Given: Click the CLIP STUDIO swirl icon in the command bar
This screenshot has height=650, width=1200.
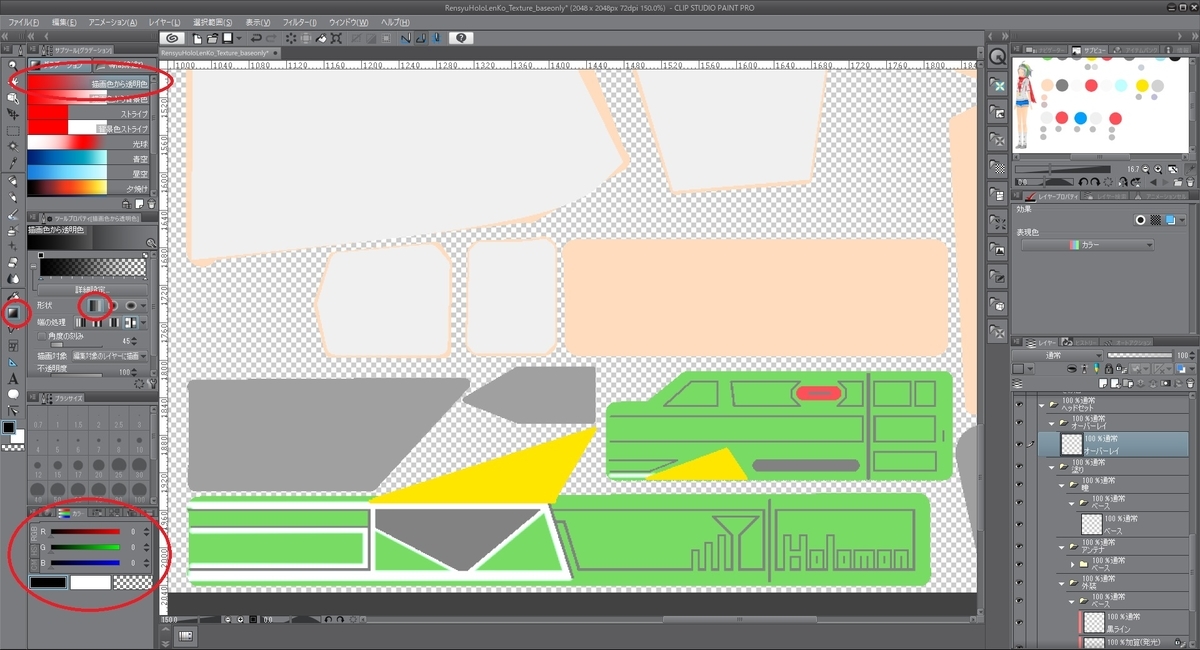Looking at the screenshot, I should (172, 38).
